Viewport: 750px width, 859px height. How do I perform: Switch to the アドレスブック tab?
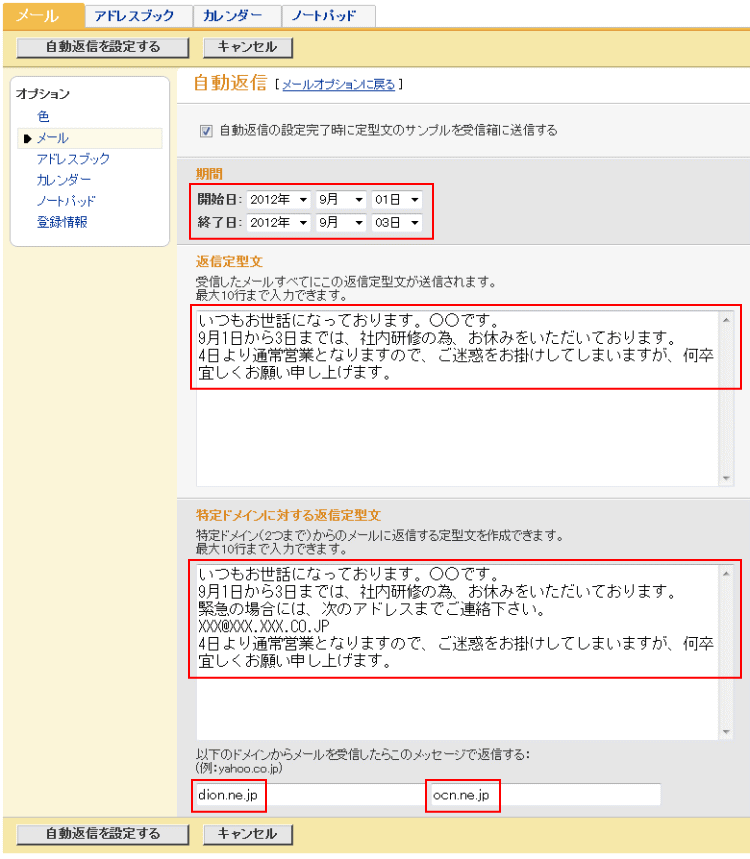[134, 16]
